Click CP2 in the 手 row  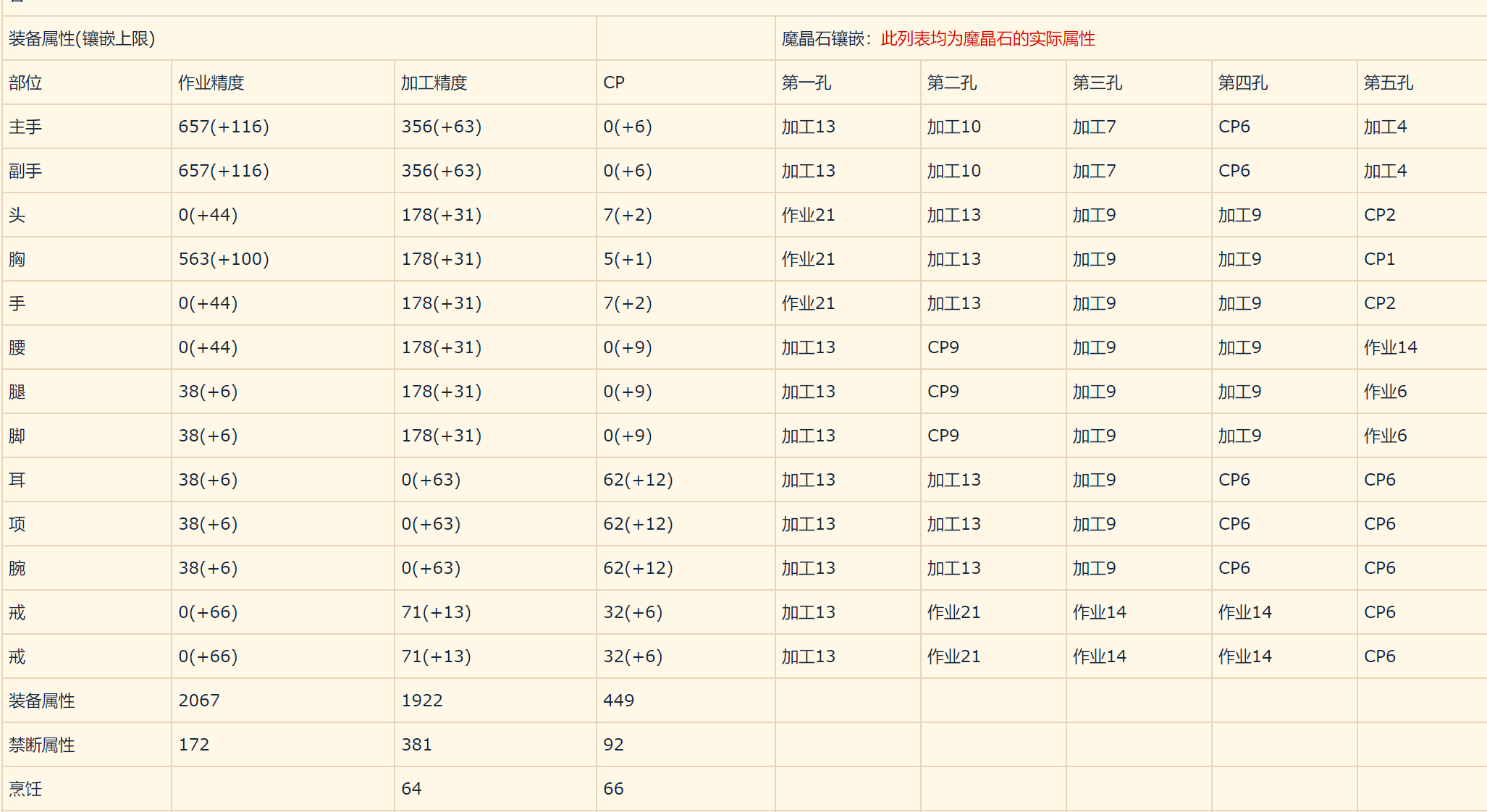point(1380,303)
